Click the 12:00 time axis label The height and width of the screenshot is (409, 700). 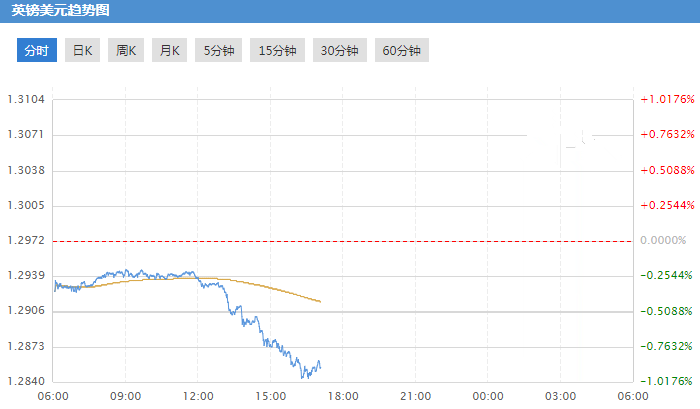(x=198, y=396)
